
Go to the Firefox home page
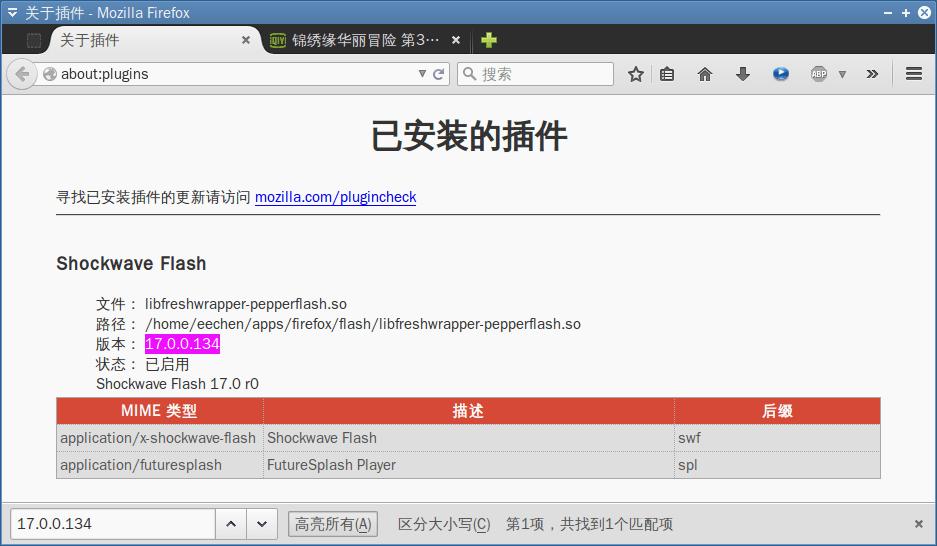(x=705, y=74)
